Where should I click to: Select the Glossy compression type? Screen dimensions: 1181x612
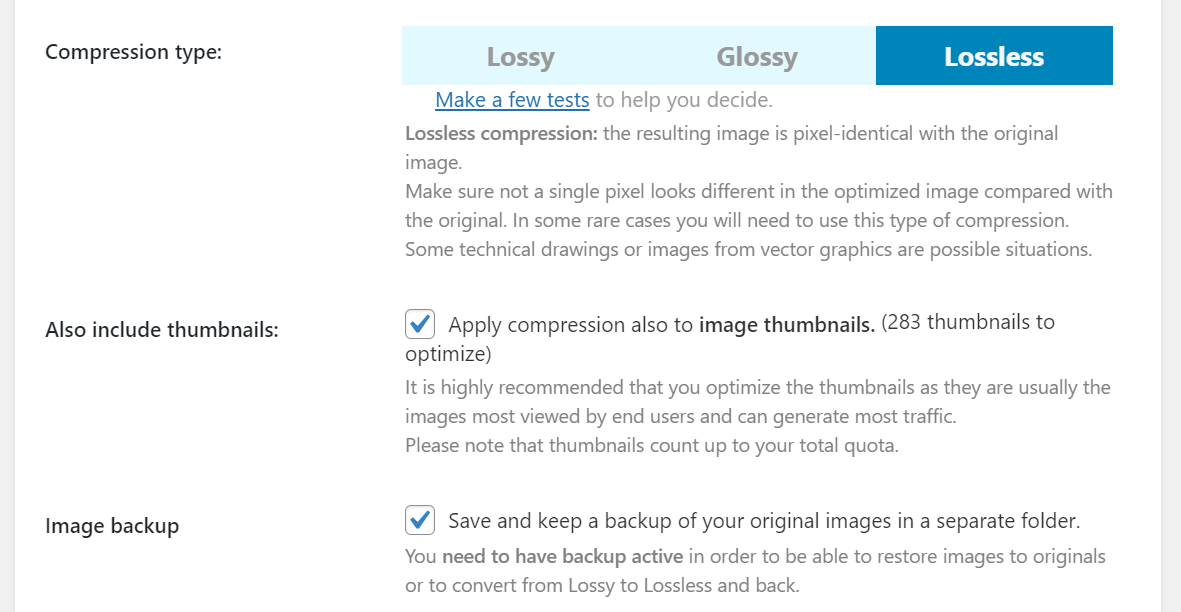(757, 56)
